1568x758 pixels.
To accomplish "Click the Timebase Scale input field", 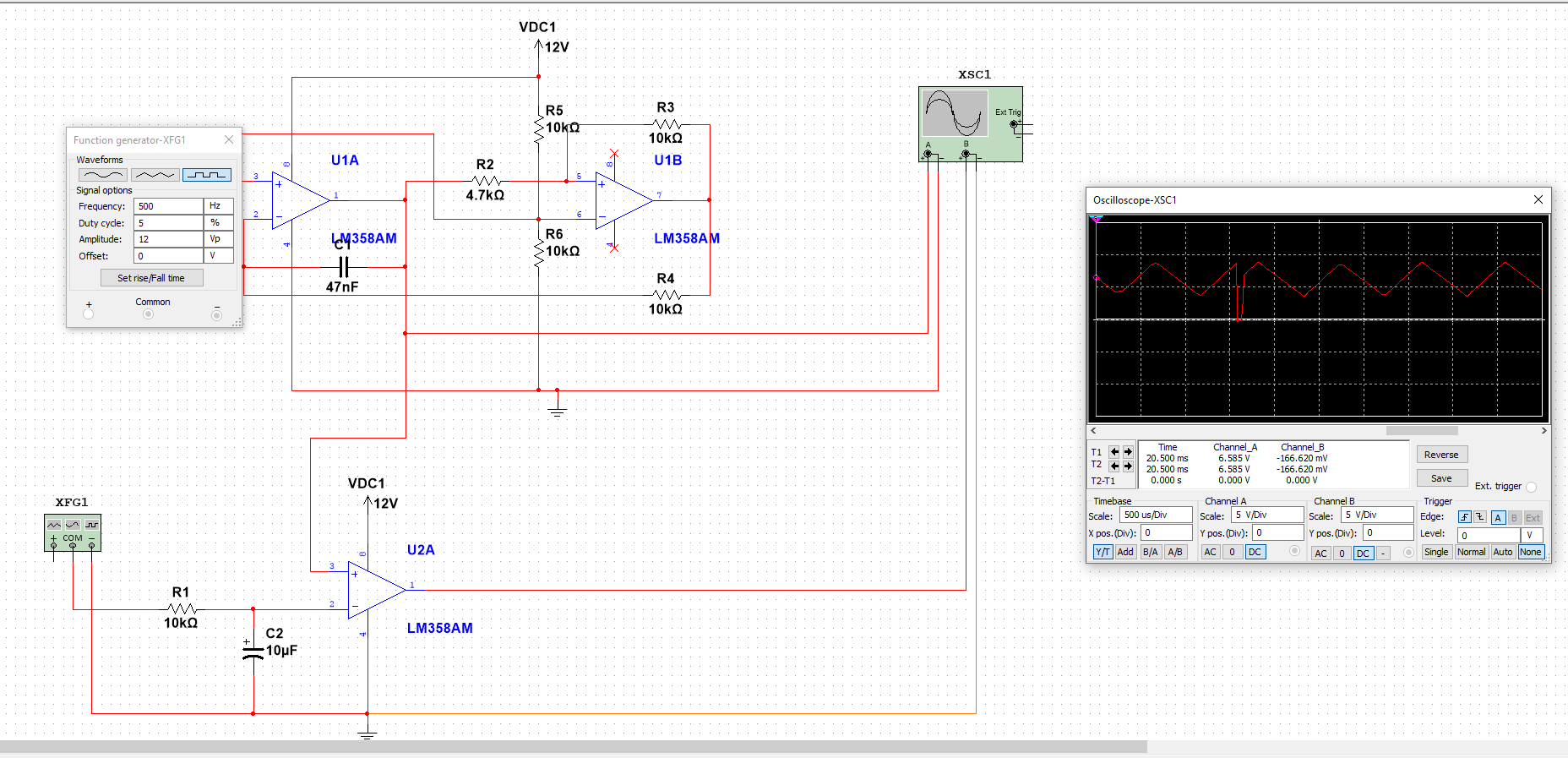I will click(1155, 515).
